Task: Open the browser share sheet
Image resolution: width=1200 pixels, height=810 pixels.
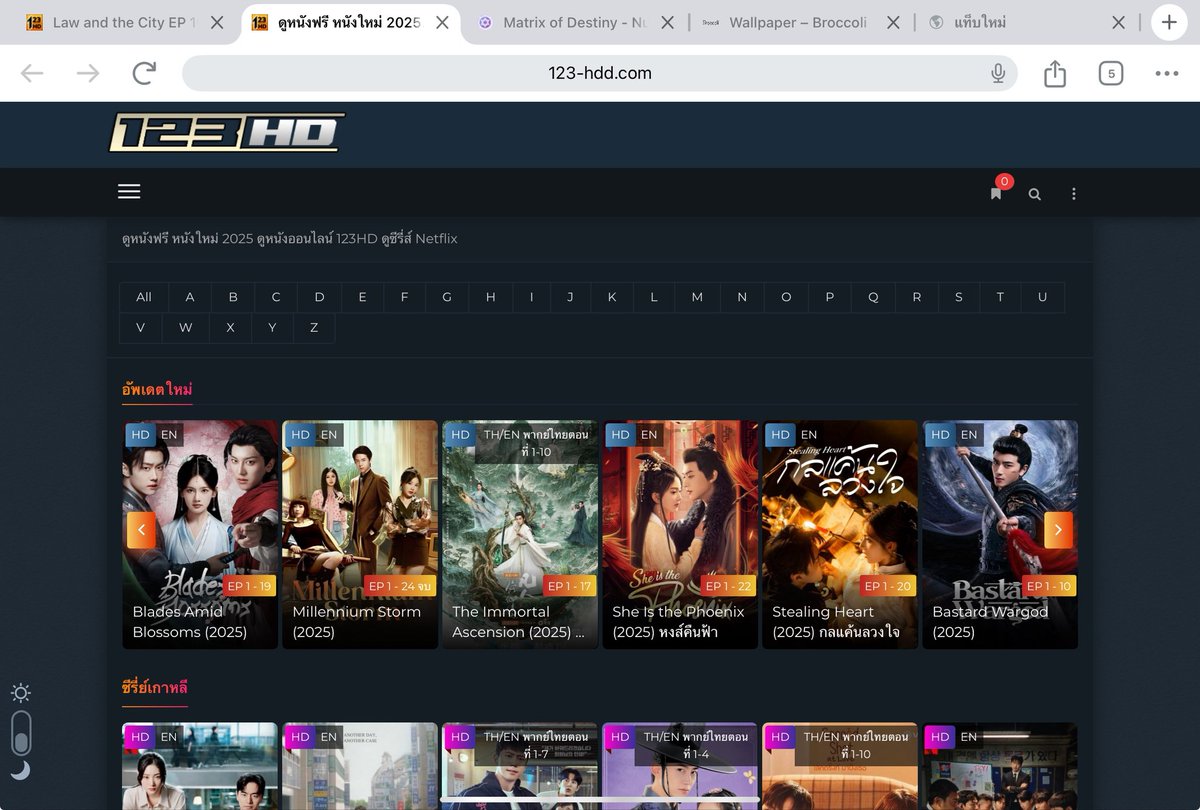Action: [1055, 73]
